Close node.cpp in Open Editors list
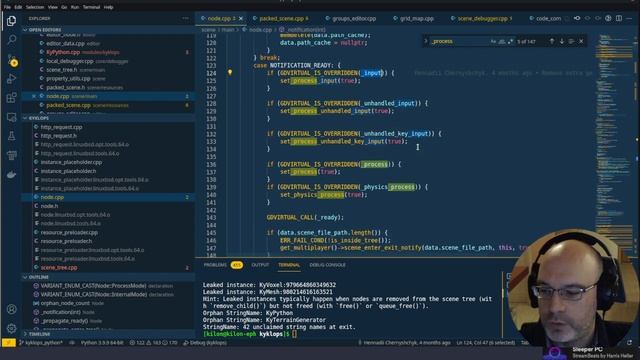The width and height of the screenshot is (640, 360). pos(34,96)
